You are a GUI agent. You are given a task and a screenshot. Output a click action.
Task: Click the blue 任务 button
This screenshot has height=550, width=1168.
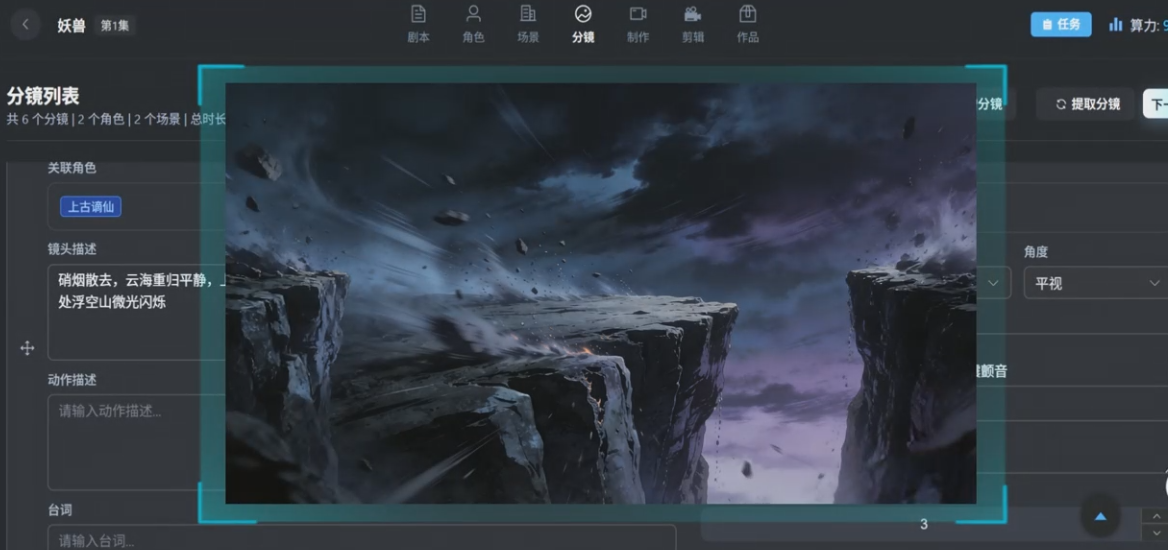[x=1060, y=25]
